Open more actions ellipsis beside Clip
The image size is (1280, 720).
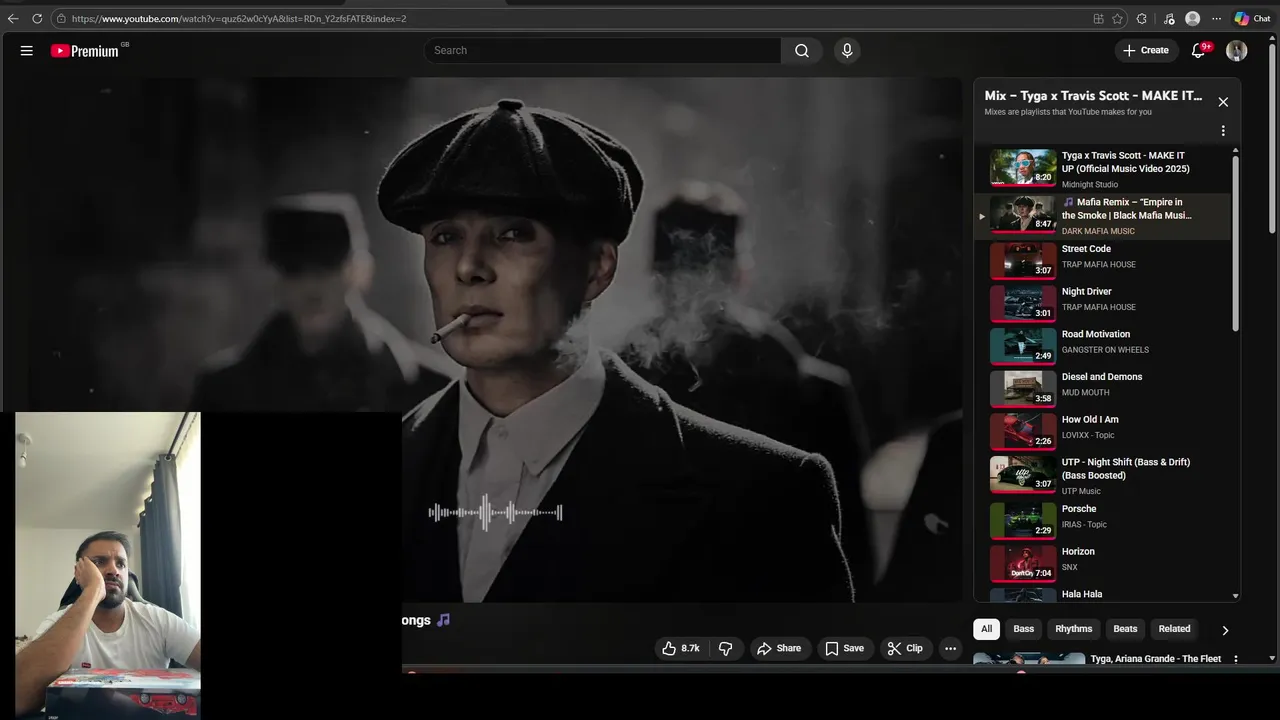pos(950,648)
